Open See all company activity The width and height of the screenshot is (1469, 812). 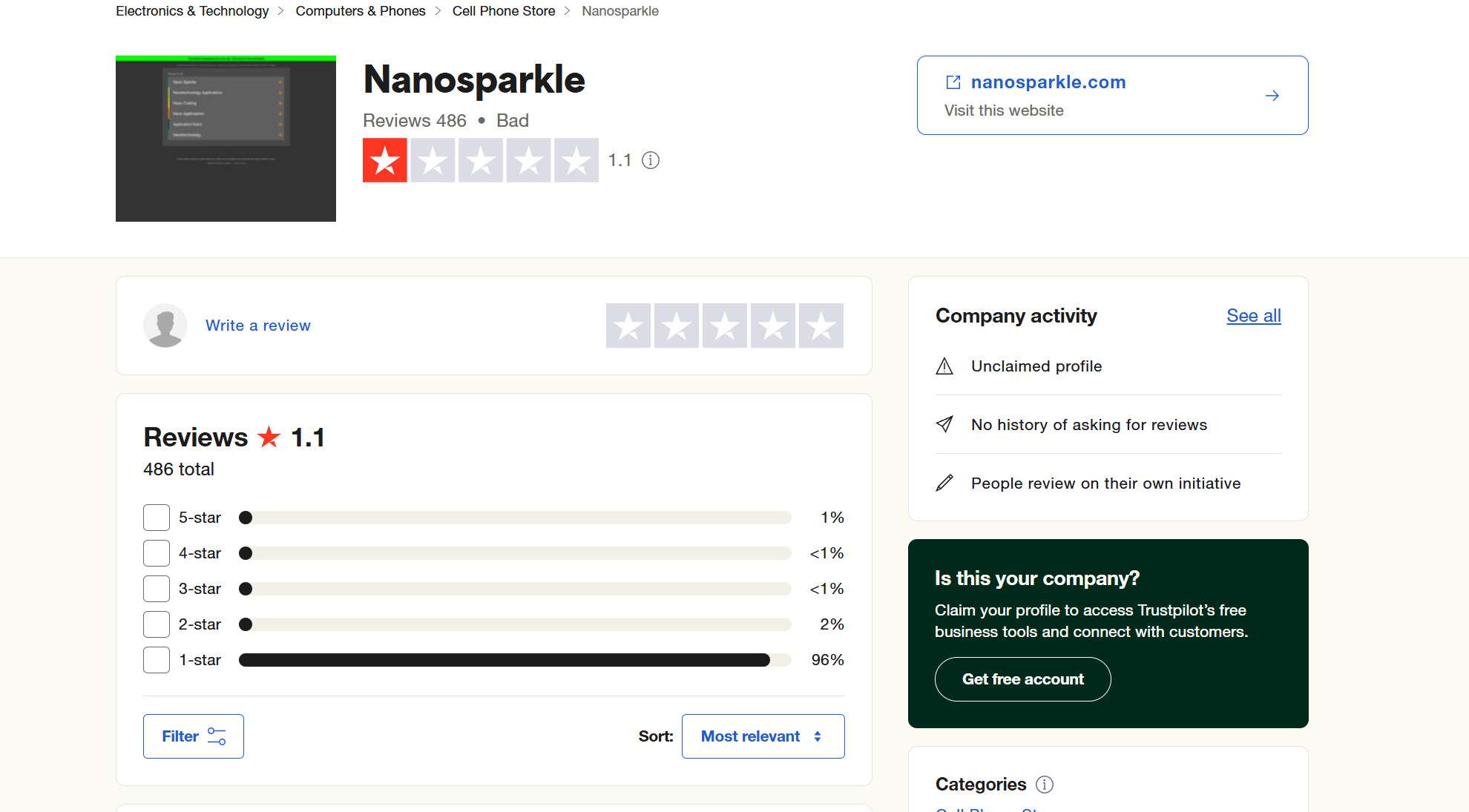coord(1253,315)
